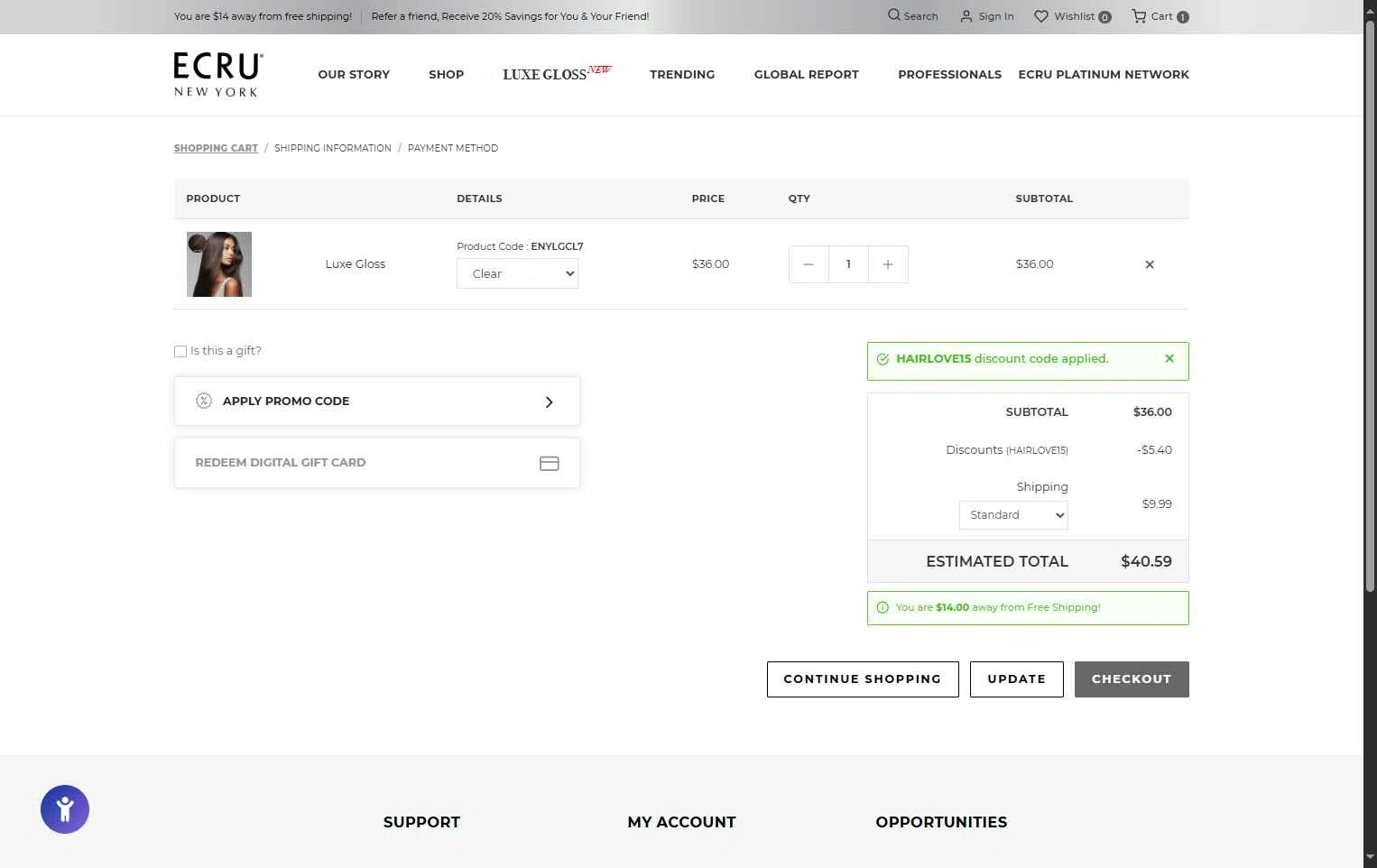This screenshot has width=1377, height=868.
Task: Click the promo code percent icon
Action: point(204,401)
